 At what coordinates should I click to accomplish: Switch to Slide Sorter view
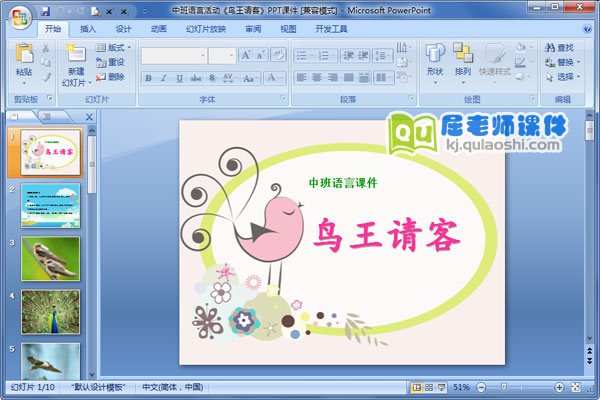coord(429,387)
